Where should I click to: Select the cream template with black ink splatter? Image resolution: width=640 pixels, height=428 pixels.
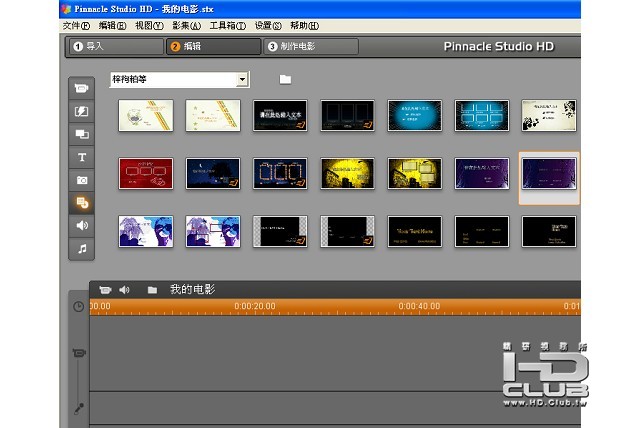(x=549, y=115)
